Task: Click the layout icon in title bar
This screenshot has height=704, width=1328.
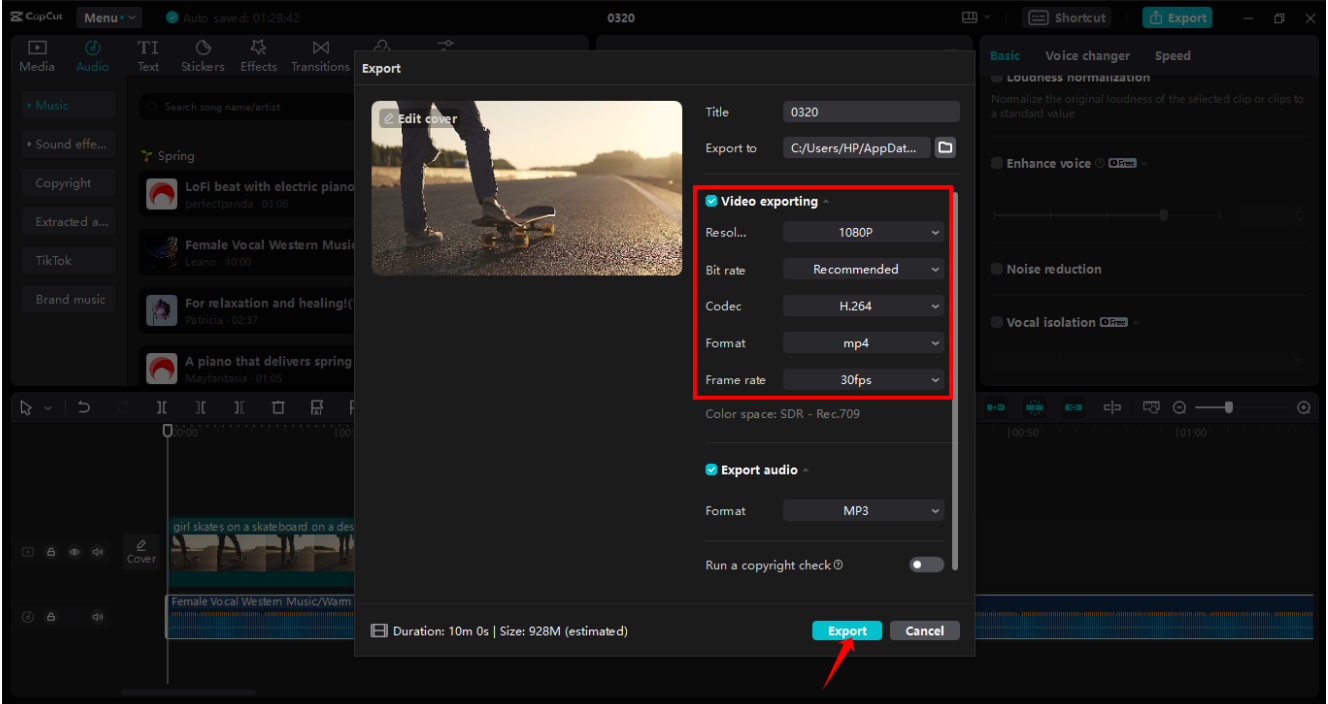Action: click(x=968, y=18)
